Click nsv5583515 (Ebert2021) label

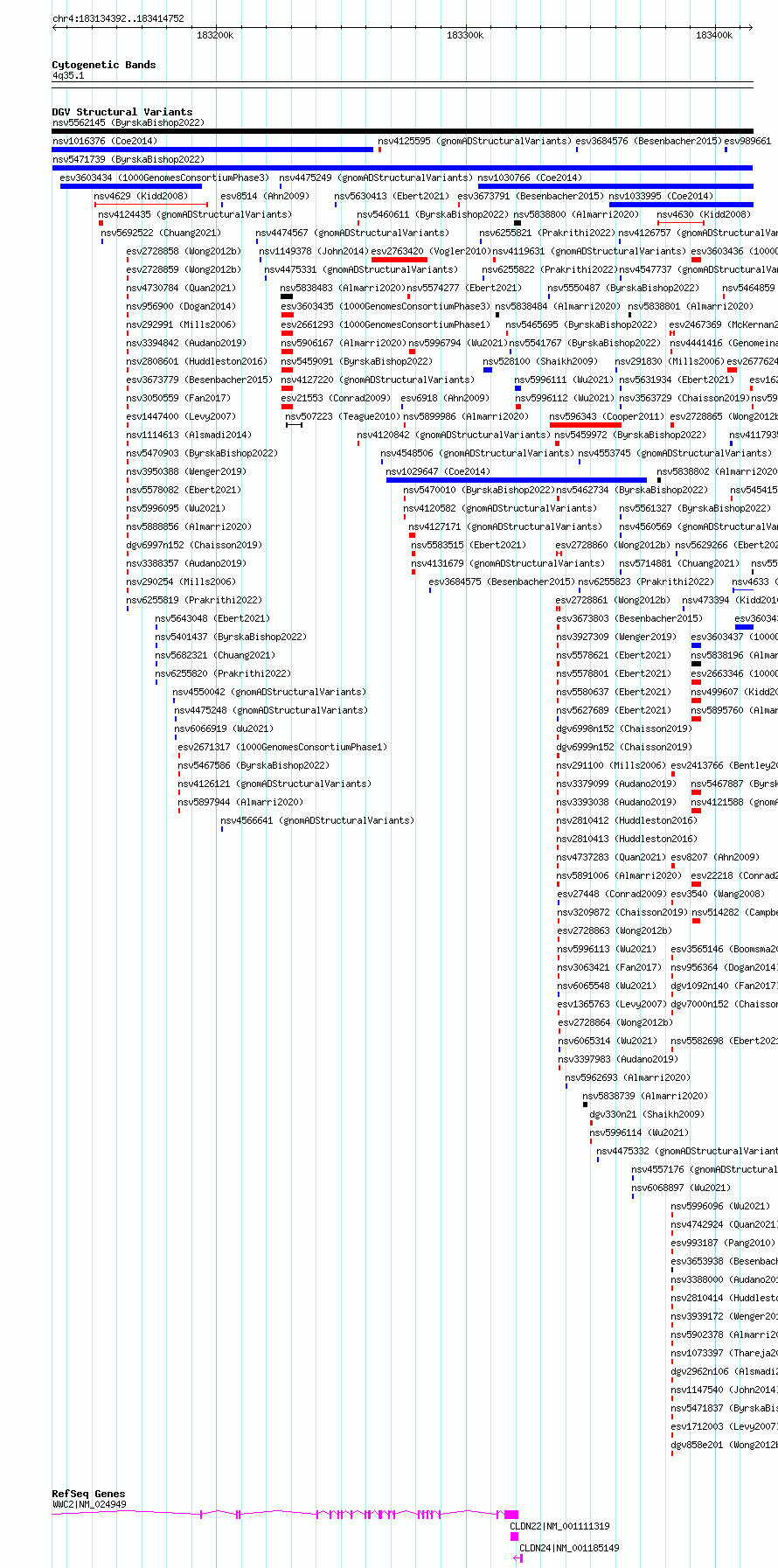(469, 545)
